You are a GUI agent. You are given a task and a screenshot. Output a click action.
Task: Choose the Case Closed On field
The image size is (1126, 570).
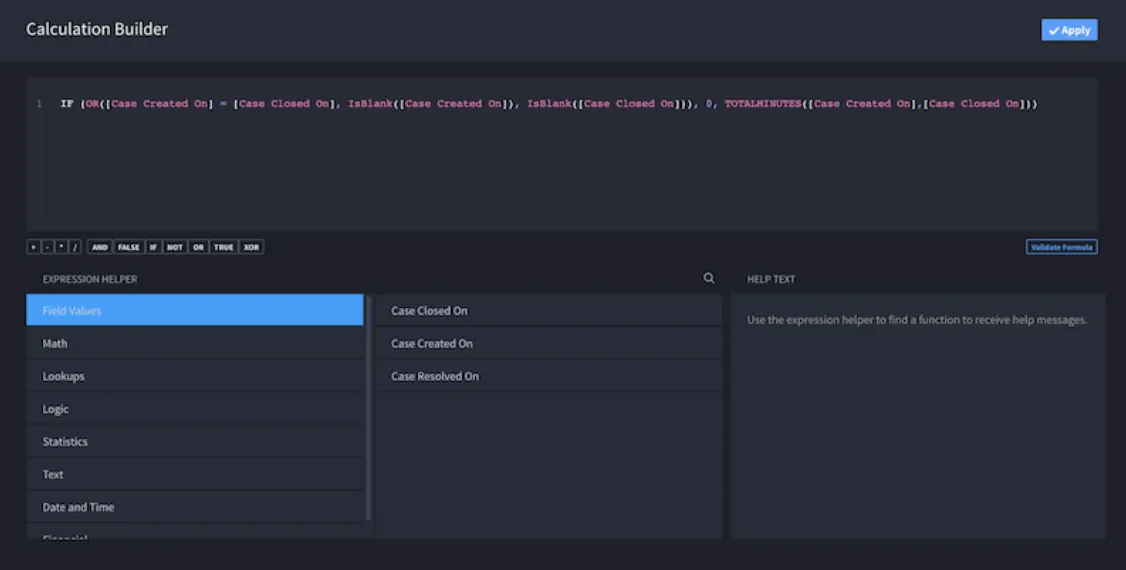tap(549, 310)
